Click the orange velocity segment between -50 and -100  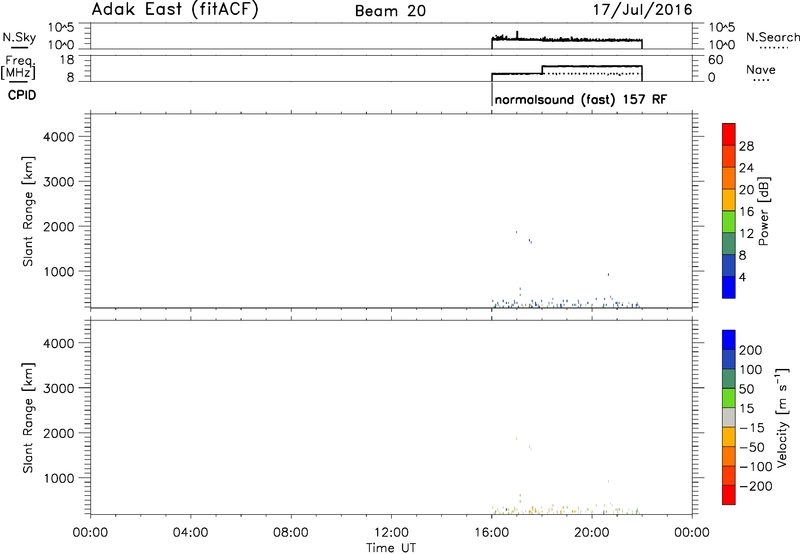729,457
